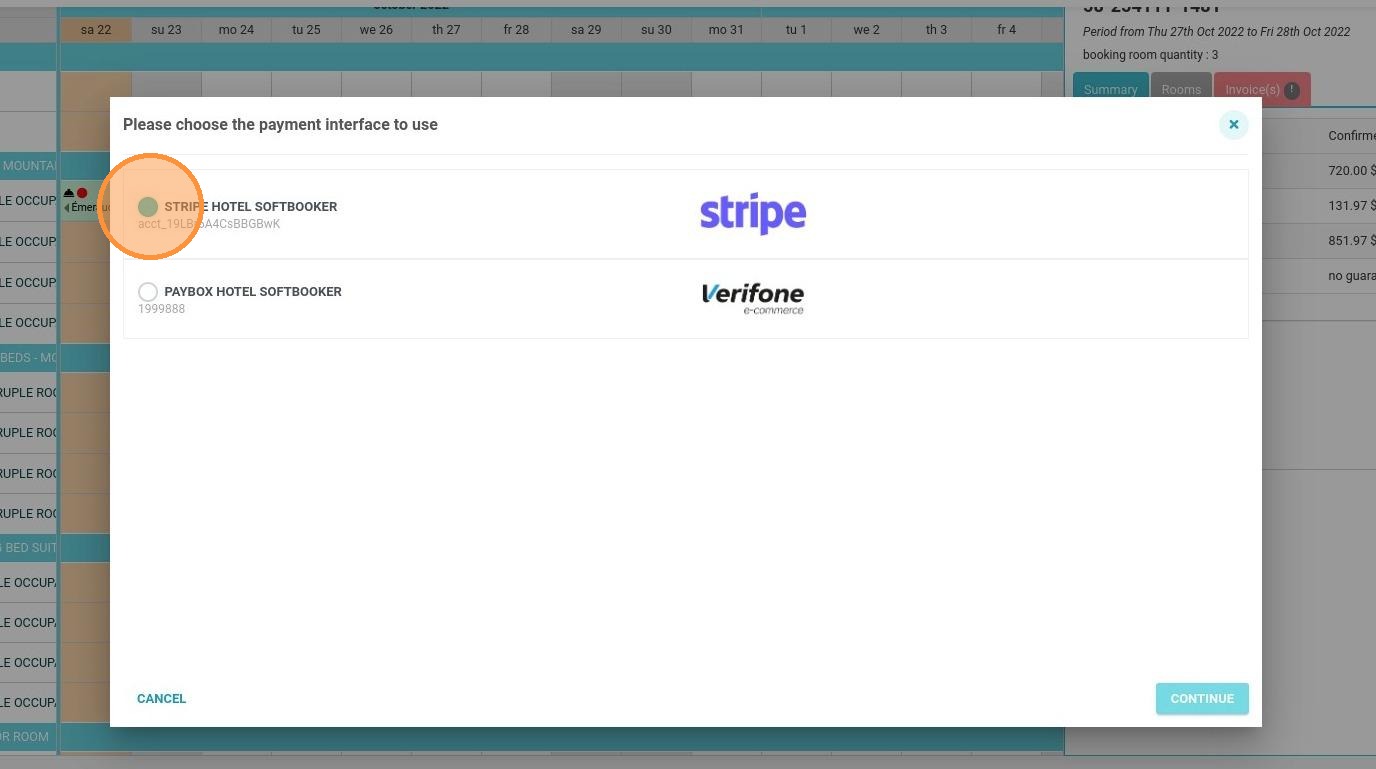Click the Verifone e-commerce logo
This screenshot has height=769, width=1376.
pos(753,298)
